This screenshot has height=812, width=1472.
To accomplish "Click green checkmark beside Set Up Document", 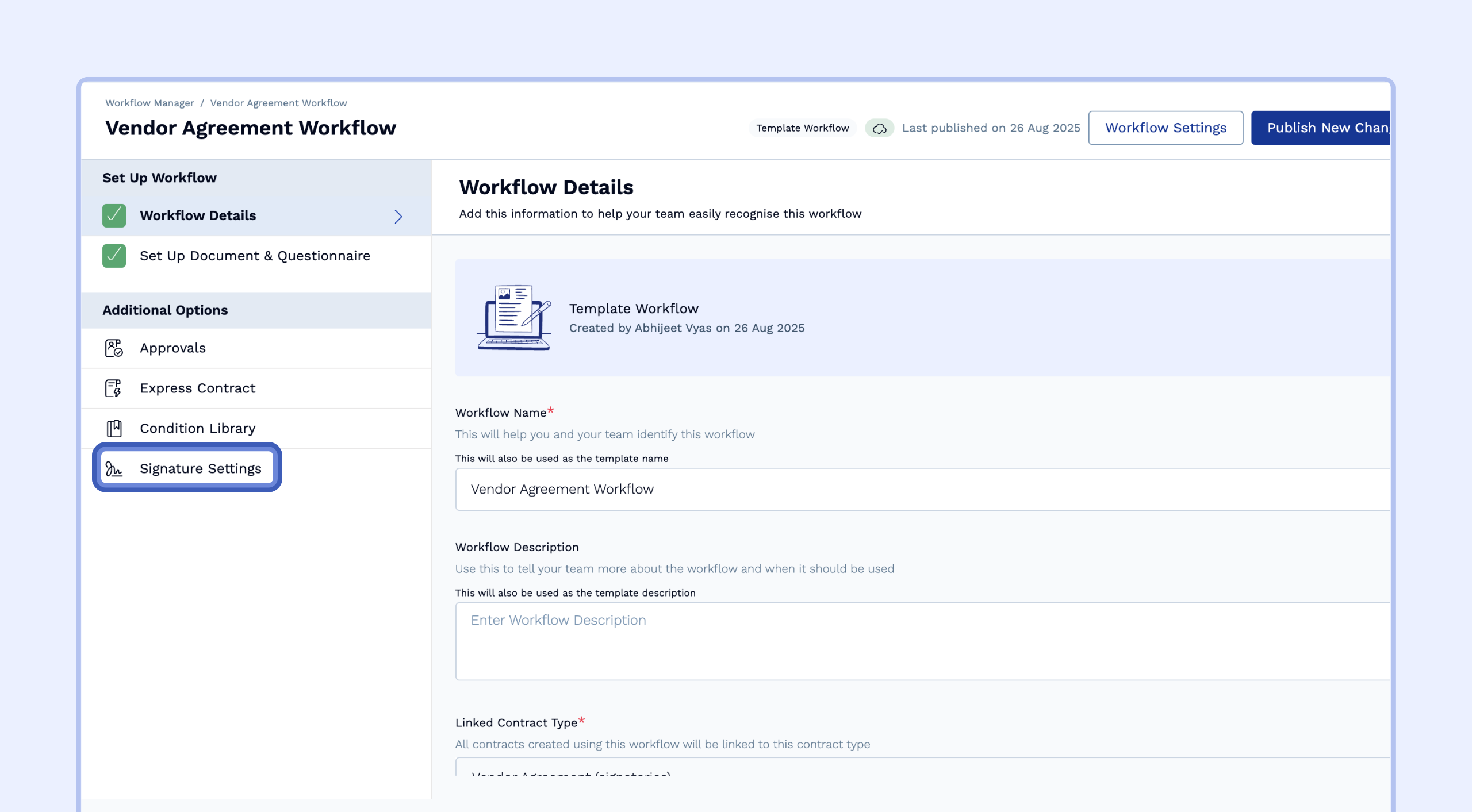I will [114, 256].
